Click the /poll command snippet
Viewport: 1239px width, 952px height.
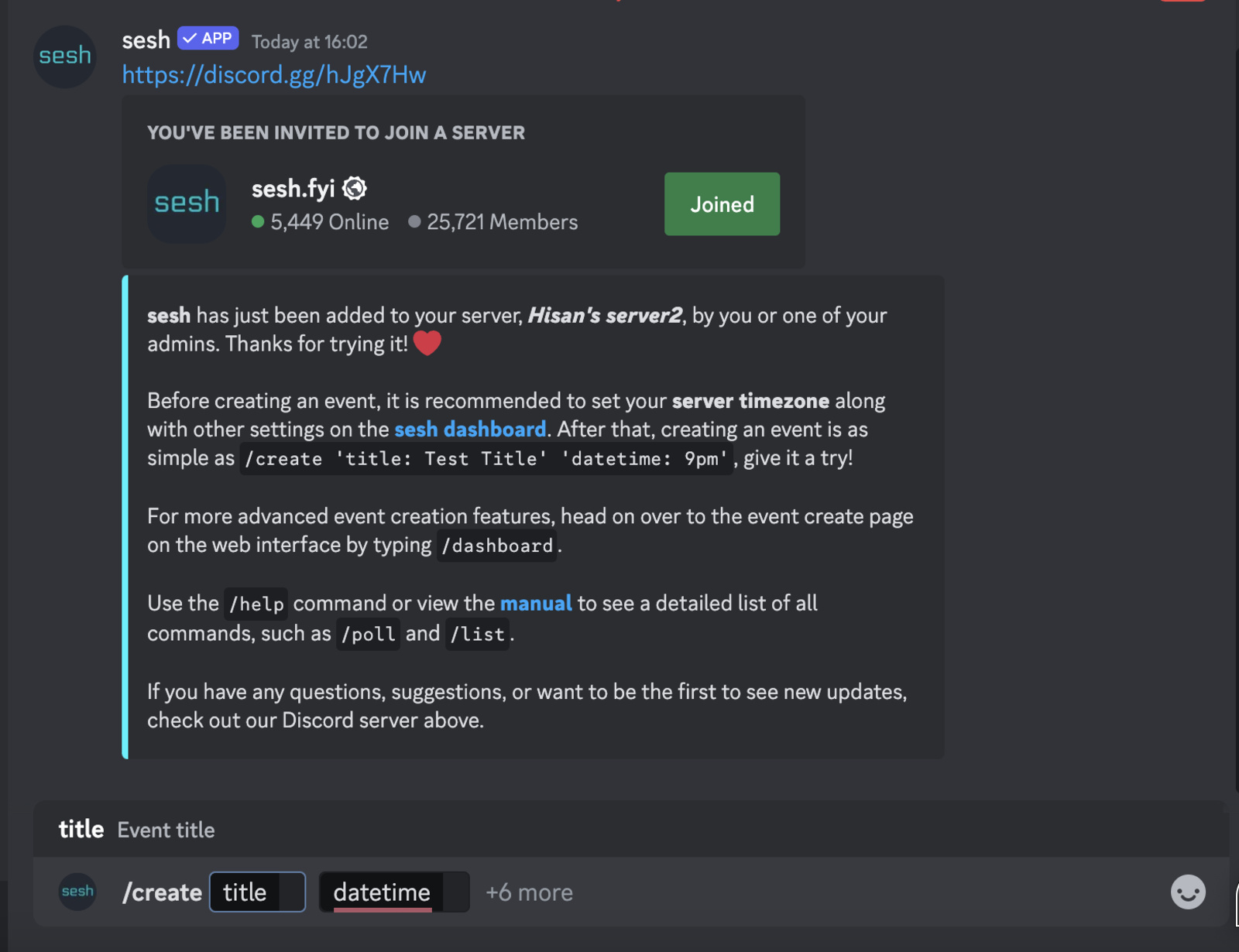point(368,634)
